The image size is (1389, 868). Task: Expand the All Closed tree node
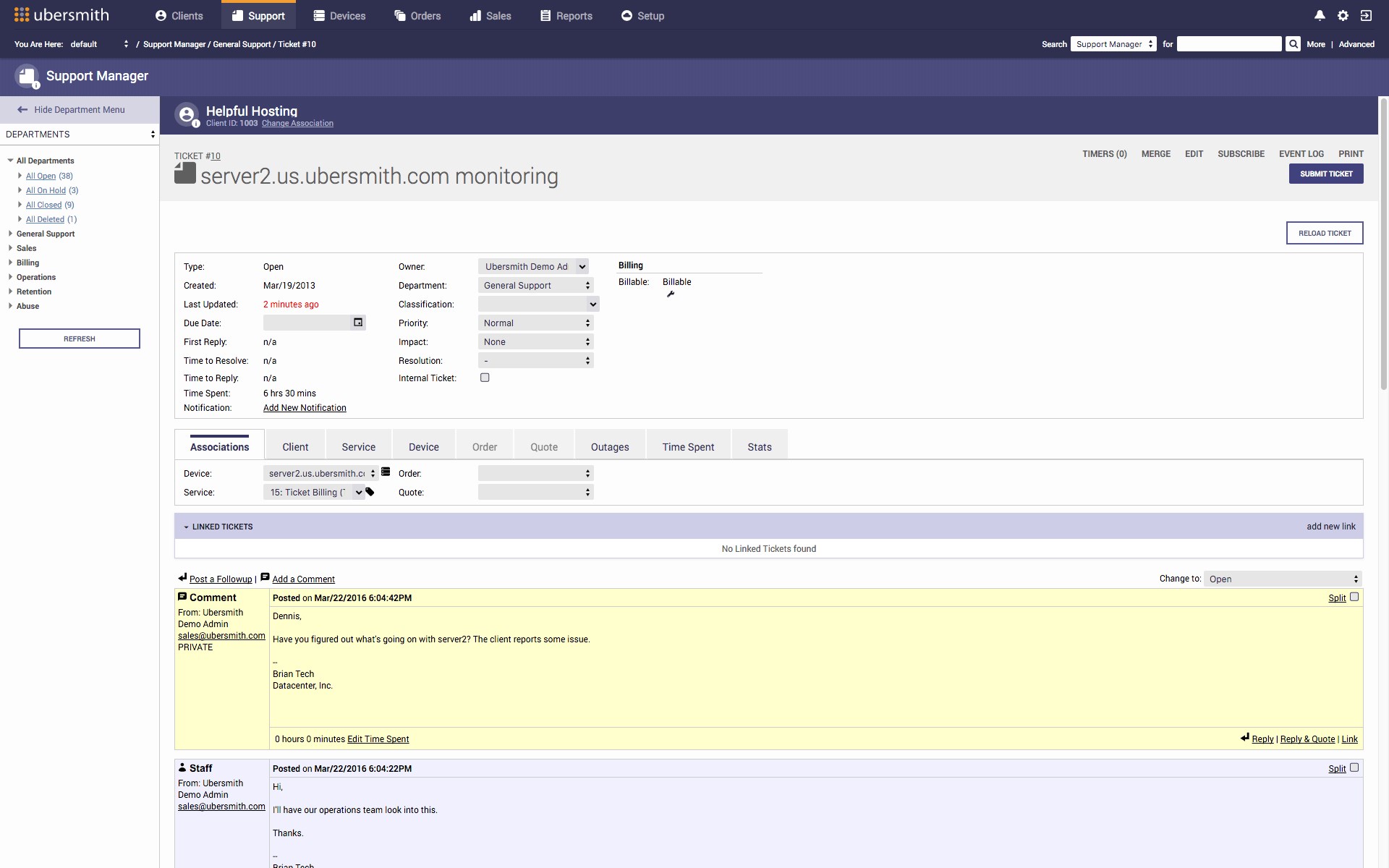coord(20,205)
